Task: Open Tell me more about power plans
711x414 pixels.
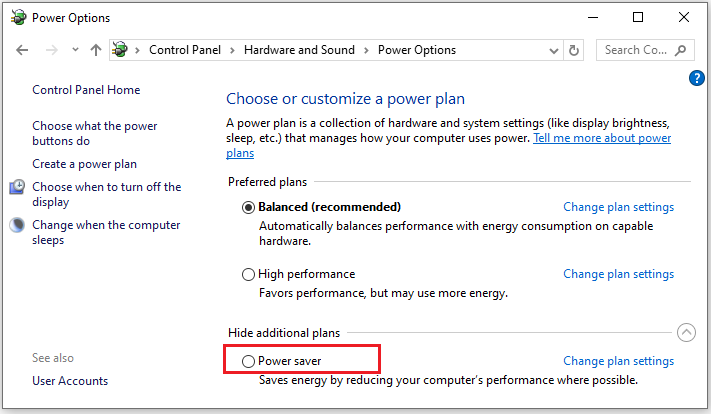Action: [601, 138]
